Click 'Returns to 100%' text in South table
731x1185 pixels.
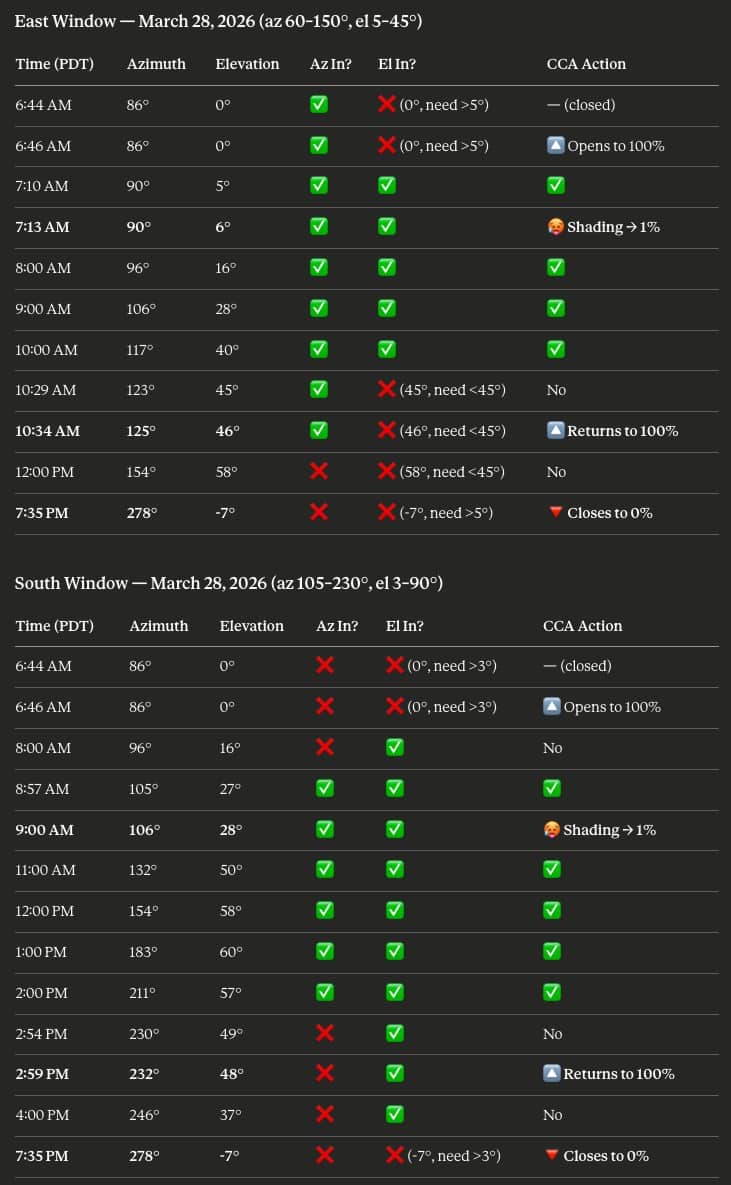click(619, 1074)
